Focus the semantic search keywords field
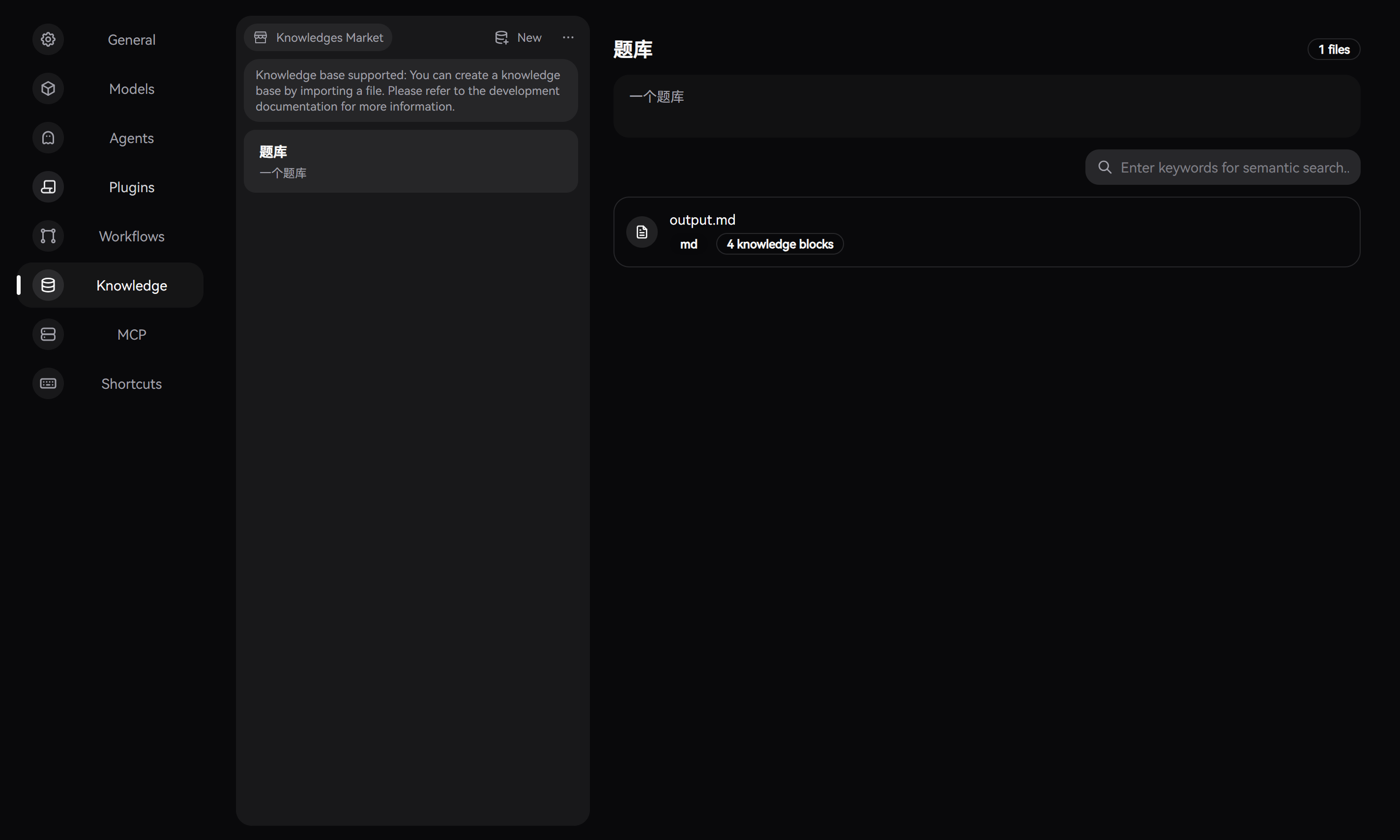 click(1222, 168)
